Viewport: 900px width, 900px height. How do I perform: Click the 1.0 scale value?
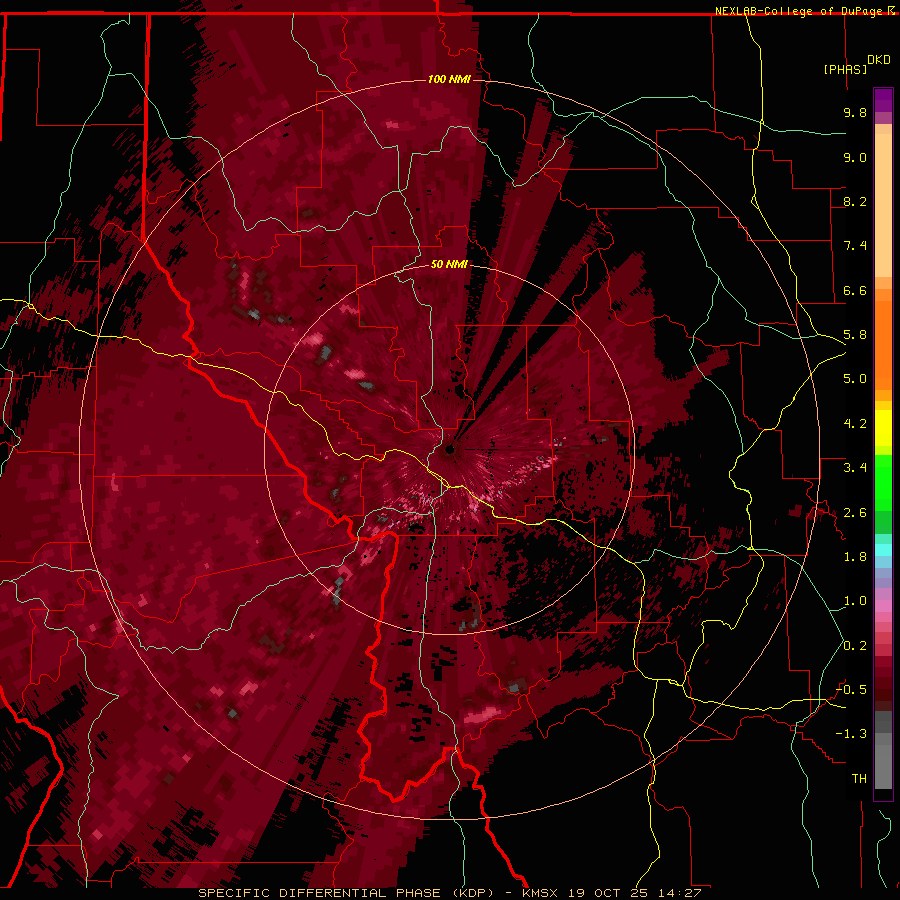[855, 601]
